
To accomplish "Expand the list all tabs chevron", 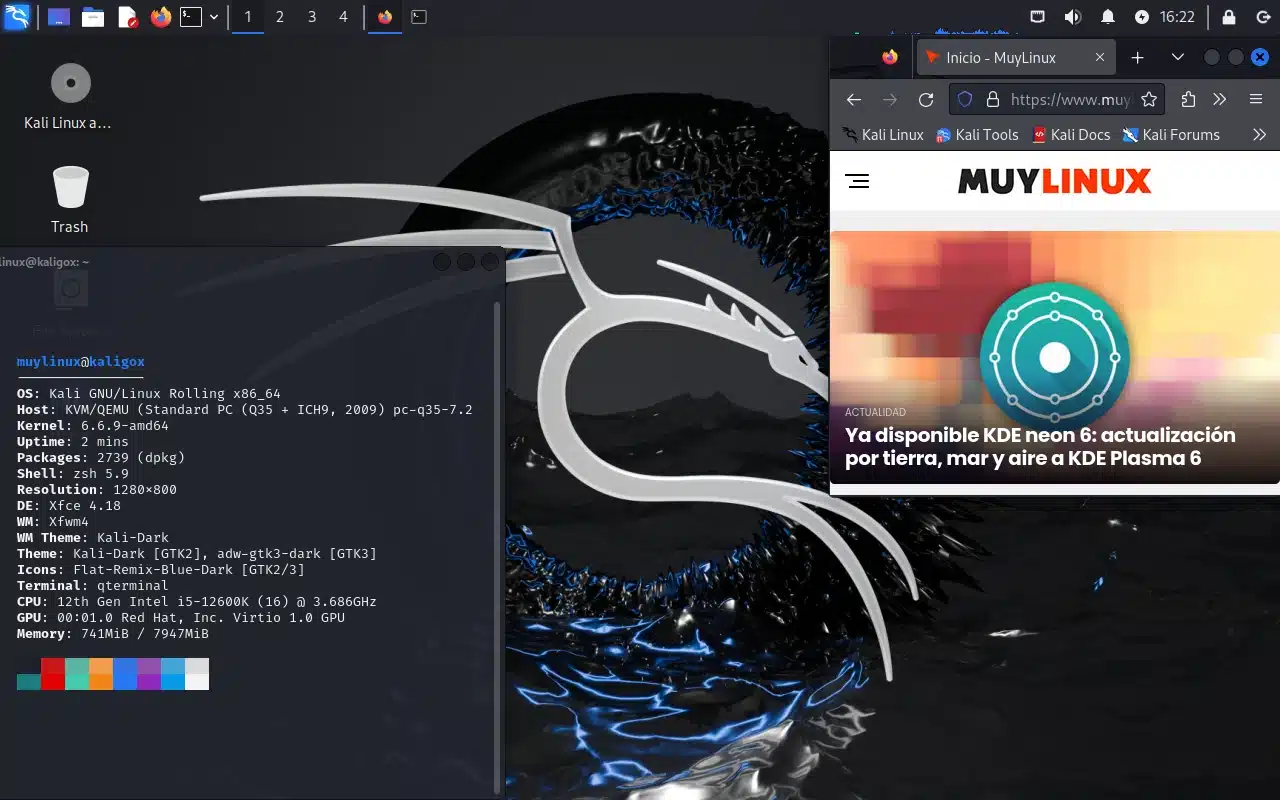I will coord(1178,57).
